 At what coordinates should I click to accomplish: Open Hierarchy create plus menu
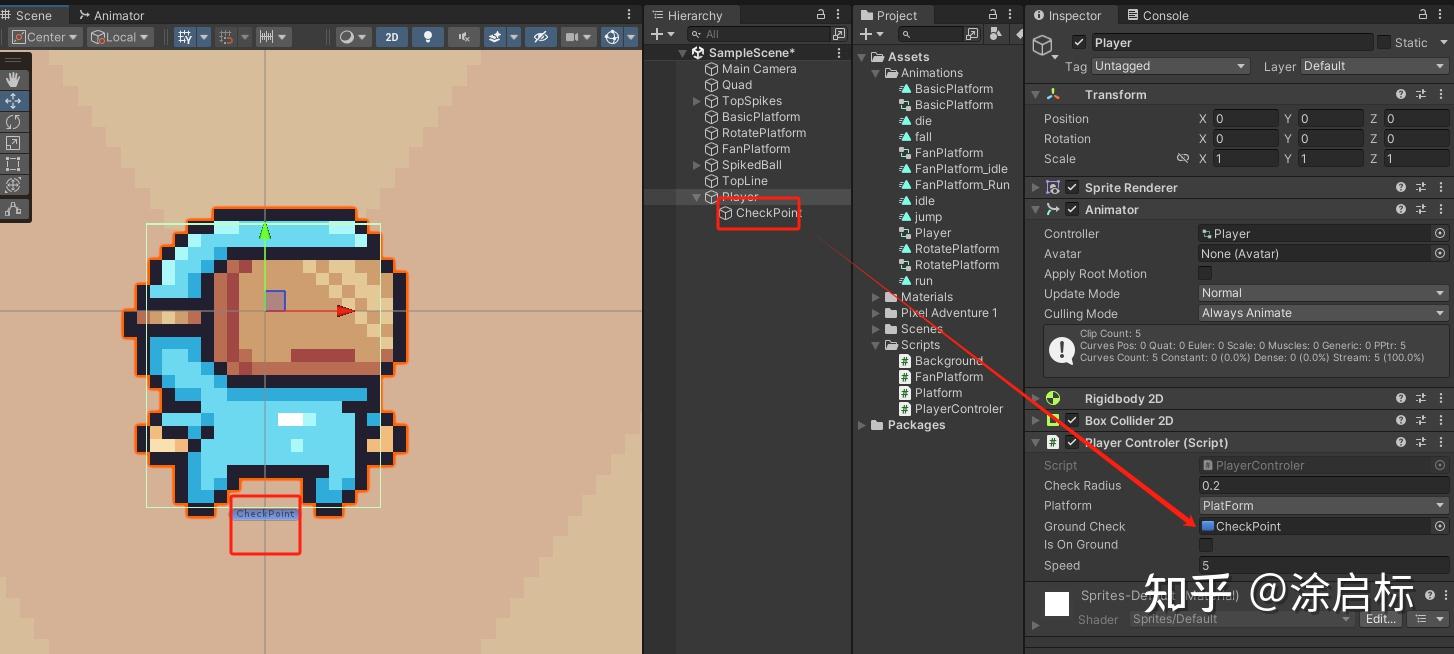click(x=662, y=34)
